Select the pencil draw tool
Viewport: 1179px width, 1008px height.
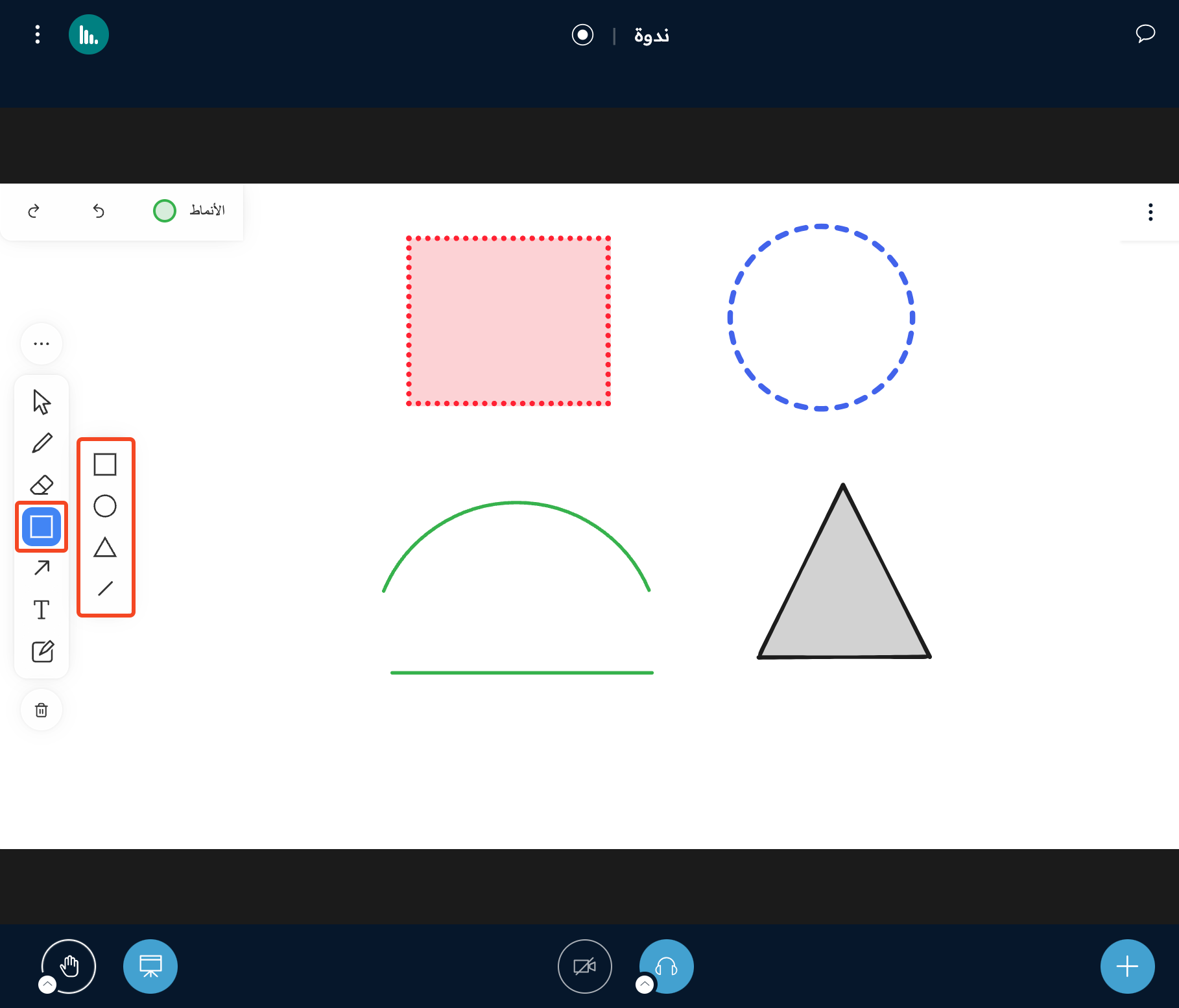click(42, 444)
